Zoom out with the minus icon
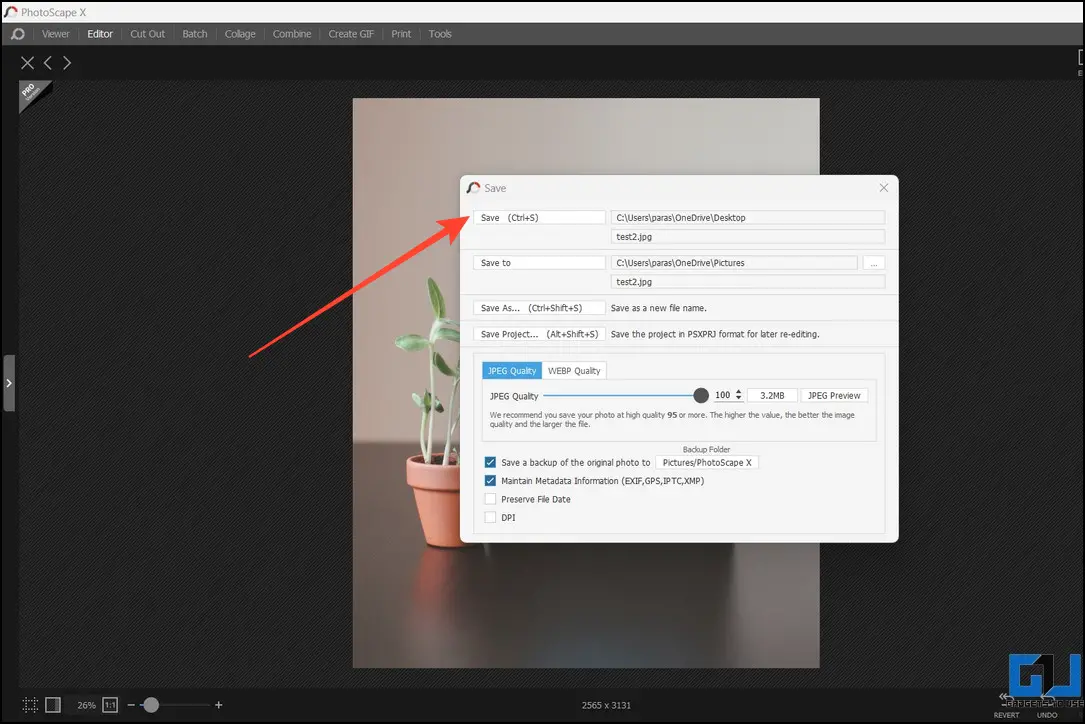The image size is (1085, 724). click(131, 705)
